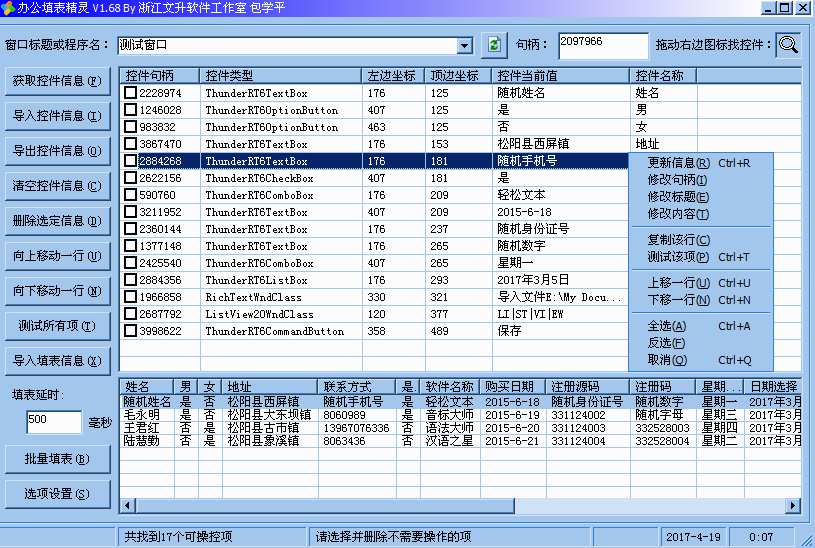Select the ListView20WndClass row
815x548 pixels.
tap(374, 314)
